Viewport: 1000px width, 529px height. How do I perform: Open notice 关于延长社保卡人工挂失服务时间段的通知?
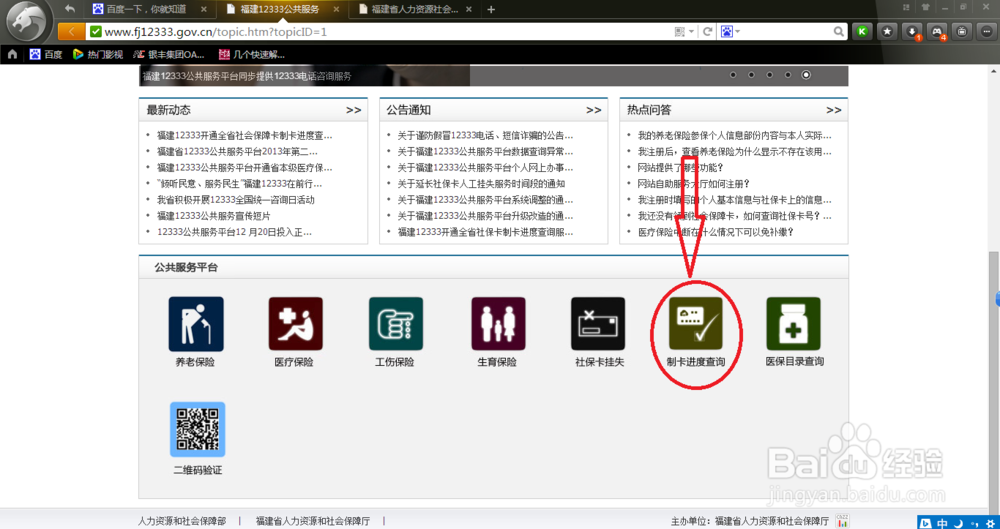(x=482, y=184)
